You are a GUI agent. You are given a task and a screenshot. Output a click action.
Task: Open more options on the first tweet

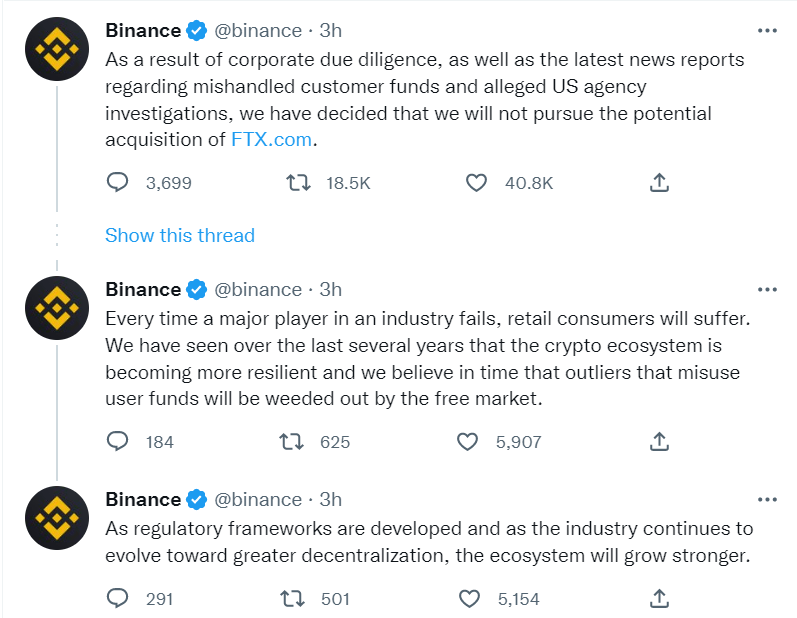767,31
